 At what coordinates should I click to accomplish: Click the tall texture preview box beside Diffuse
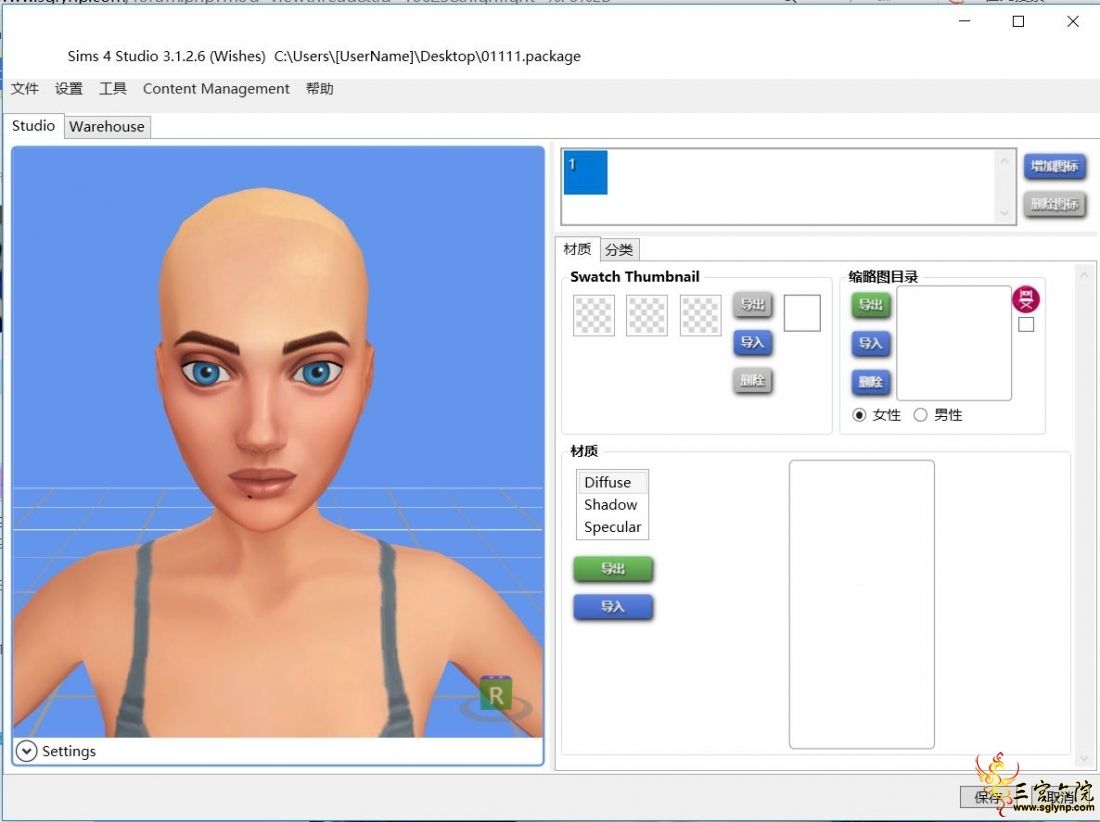pyautogui.click(x=861, y=605)
